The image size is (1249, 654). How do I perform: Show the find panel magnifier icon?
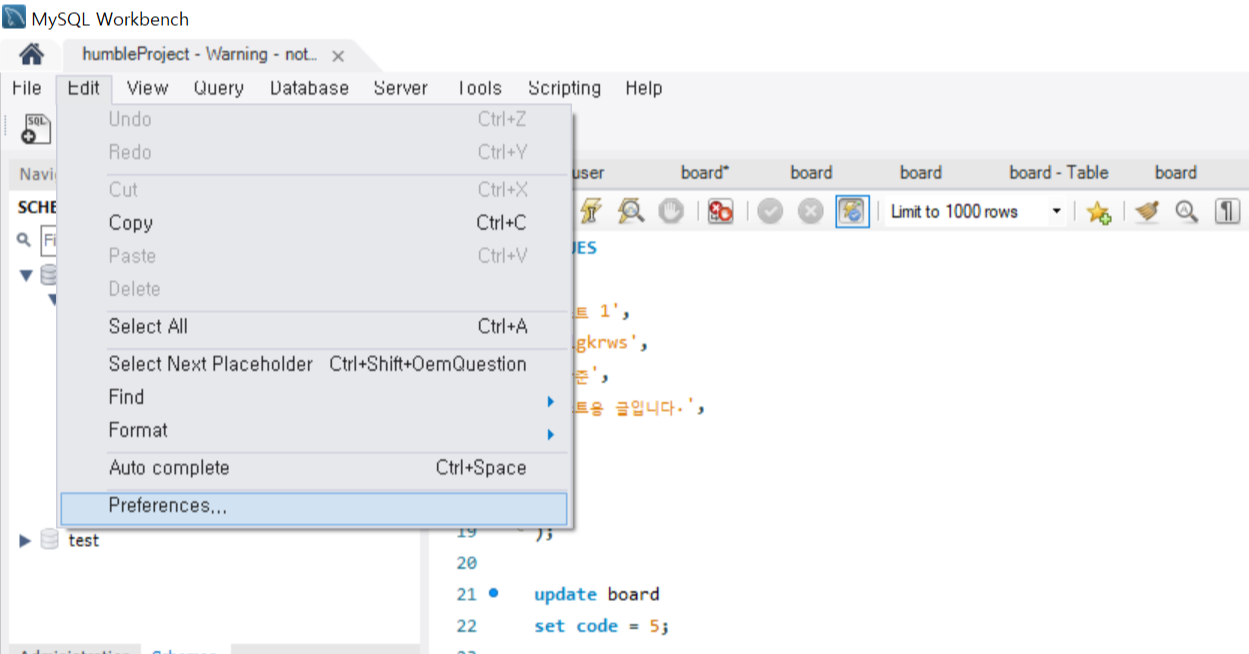point(1186,211)
